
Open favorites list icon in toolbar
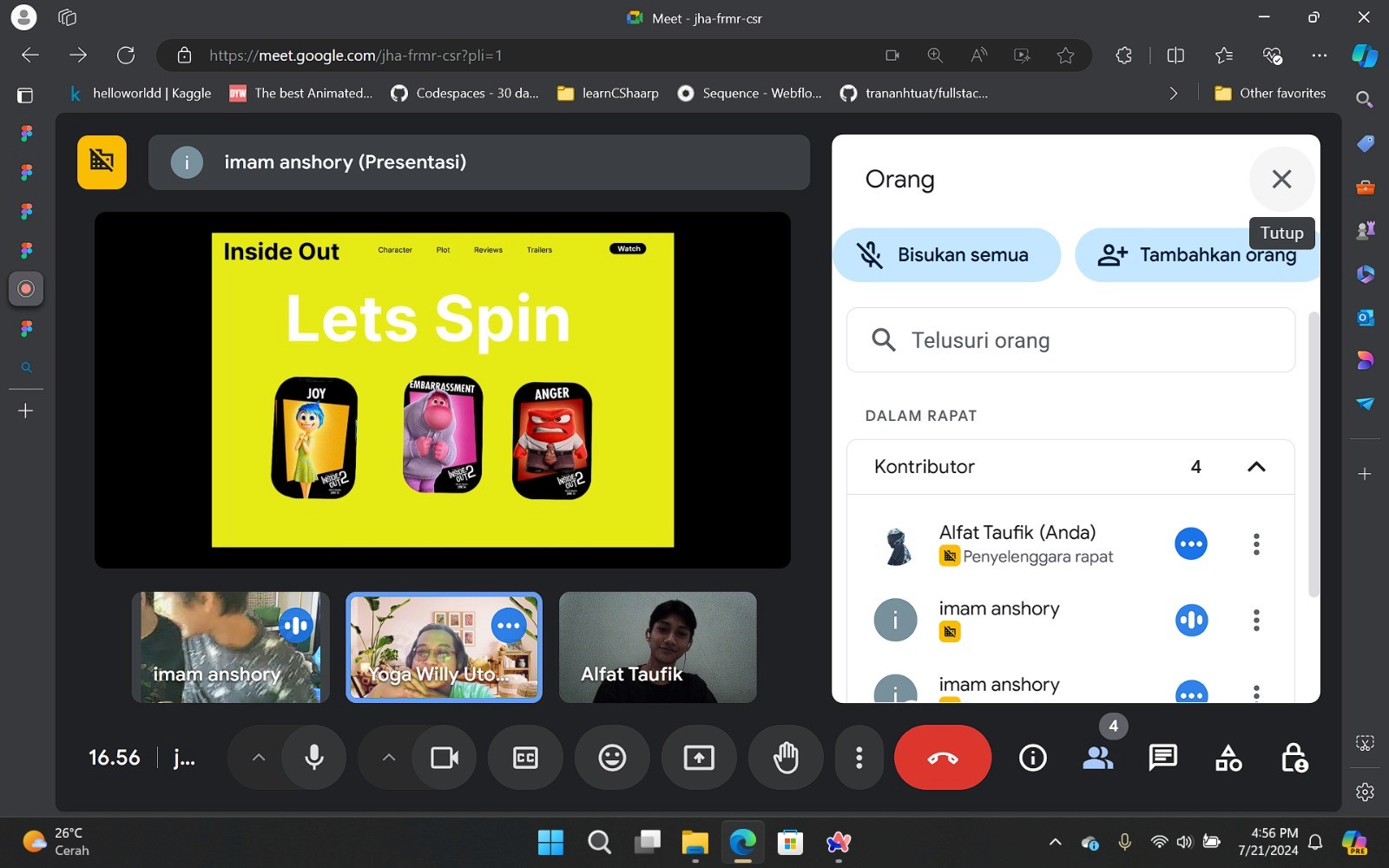point(1224,56)
